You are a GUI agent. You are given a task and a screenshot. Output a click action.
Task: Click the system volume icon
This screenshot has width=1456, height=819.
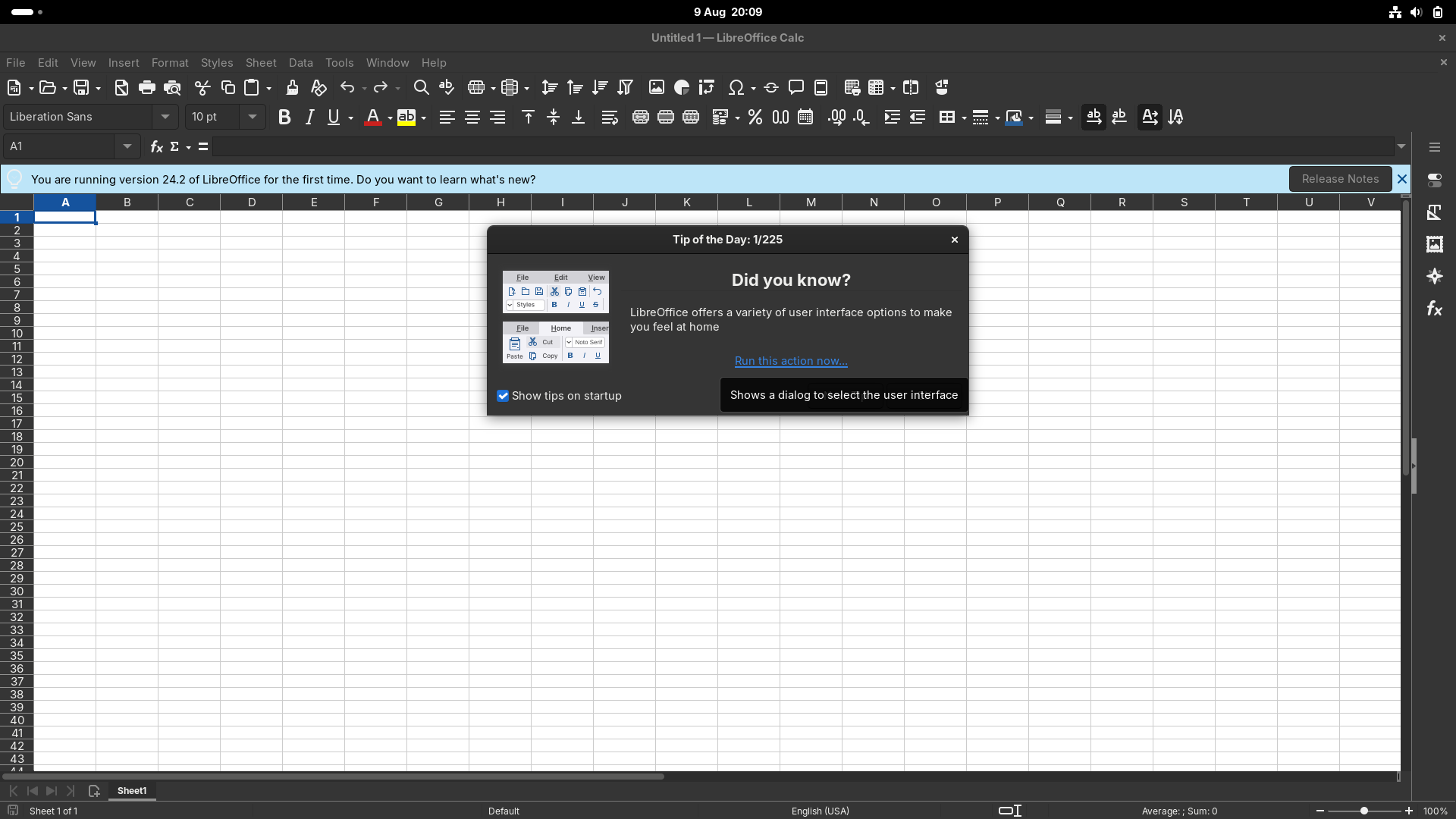(1416, 12)
